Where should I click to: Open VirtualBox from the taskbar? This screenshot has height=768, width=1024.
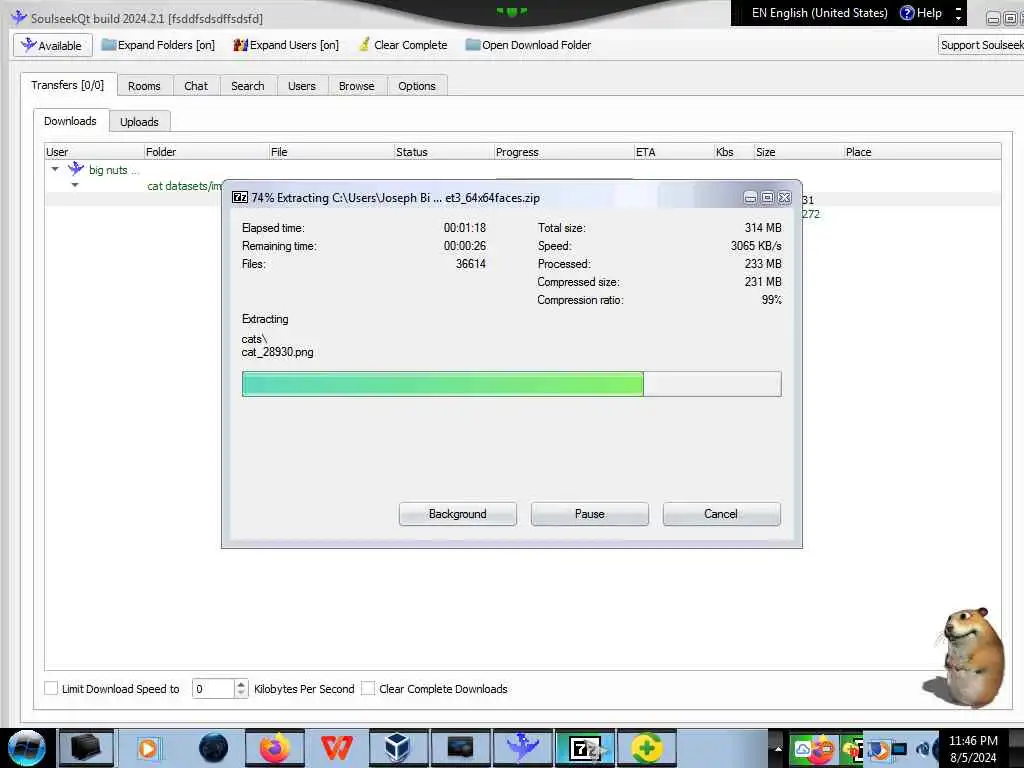[397, 748]
